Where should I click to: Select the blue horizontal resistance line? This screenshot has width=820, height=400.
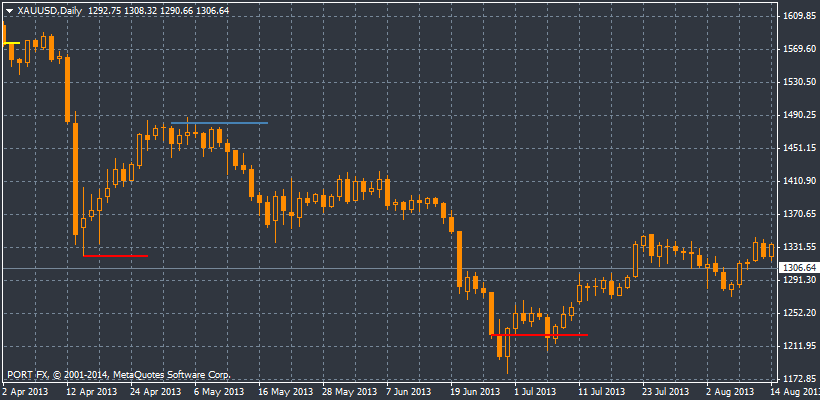[x=219, y=123]
